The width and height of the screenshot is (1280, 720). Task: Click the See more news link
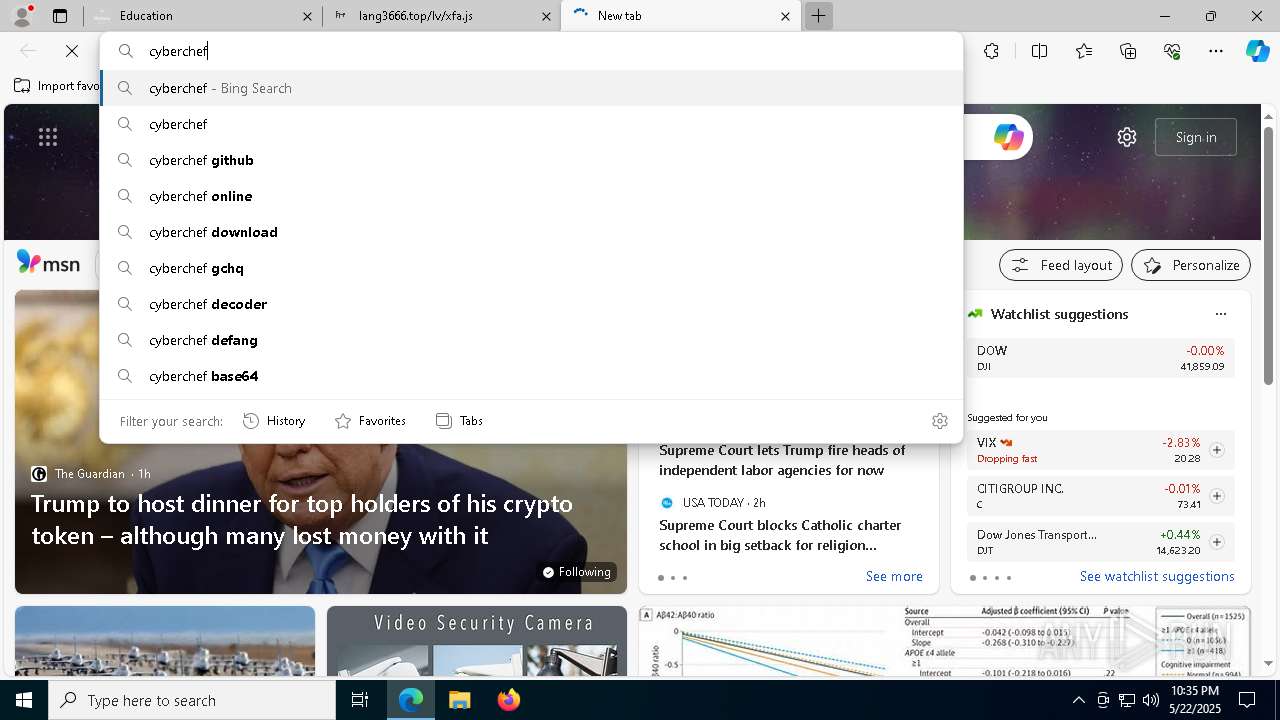tap(894, 576)
